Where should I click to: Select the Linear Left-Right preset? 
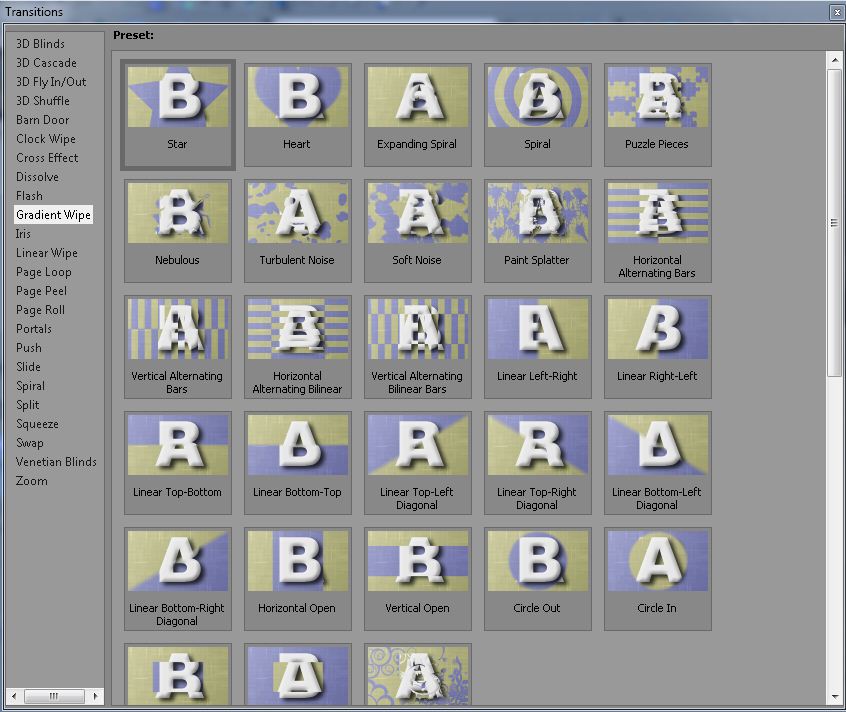pyautogui.click(x=537, y=347)
